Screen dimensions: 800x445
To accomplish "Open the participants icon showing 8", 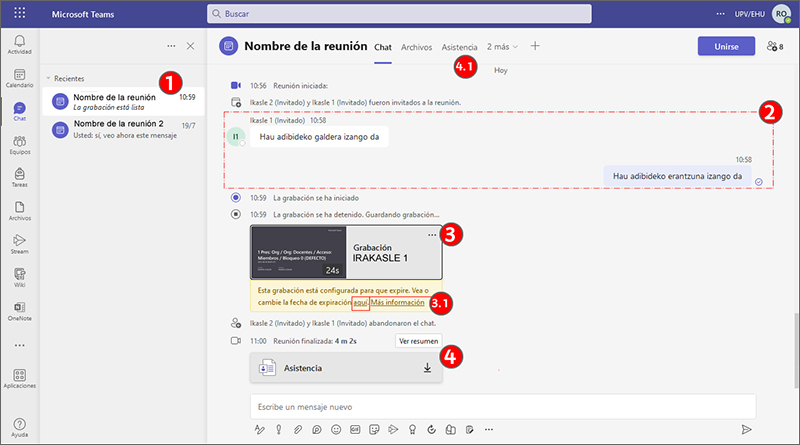I will pyautogui.click(x=774, y=46).
